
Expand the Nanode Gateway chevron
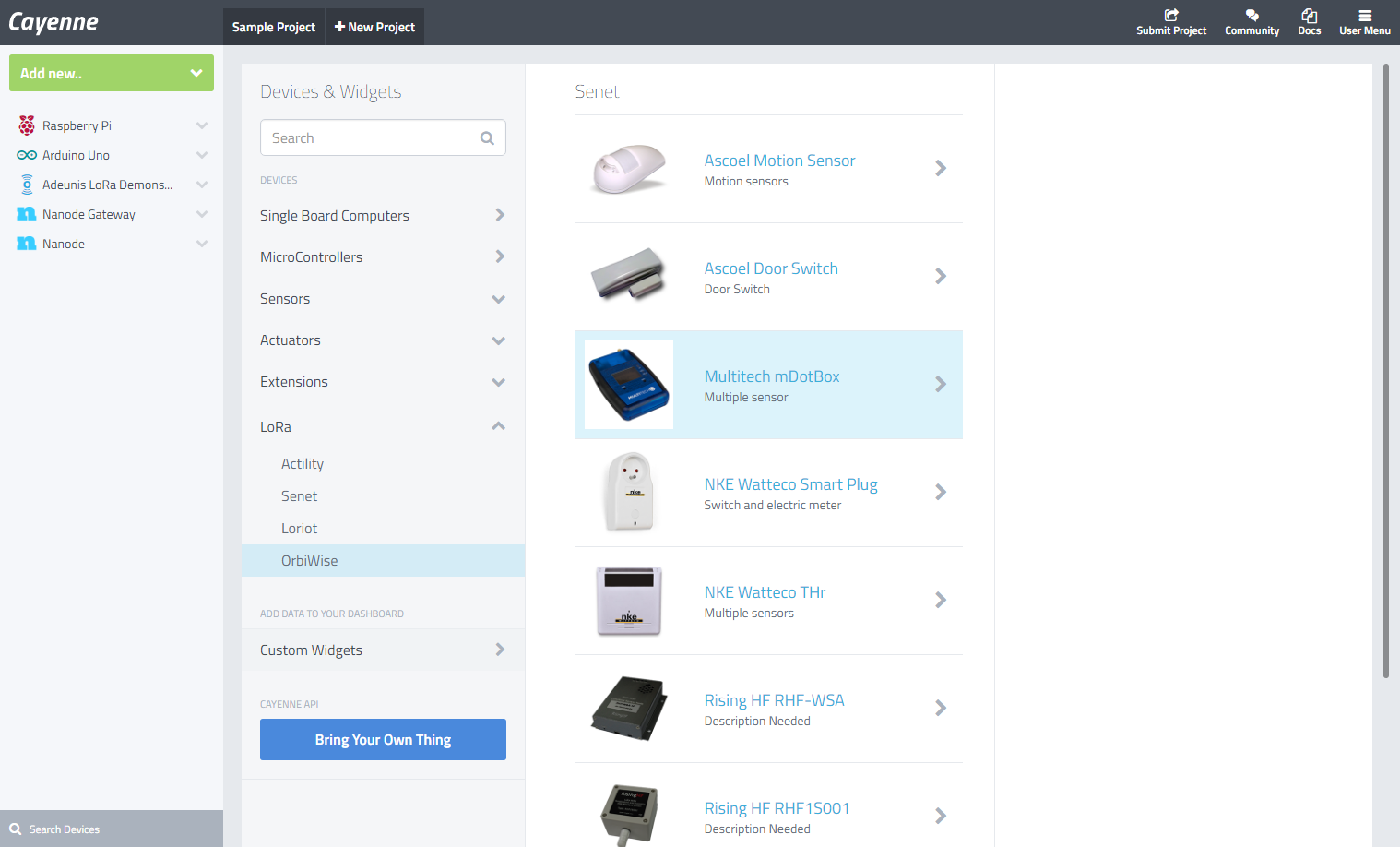pyautogui.click(x=202, y=214)
